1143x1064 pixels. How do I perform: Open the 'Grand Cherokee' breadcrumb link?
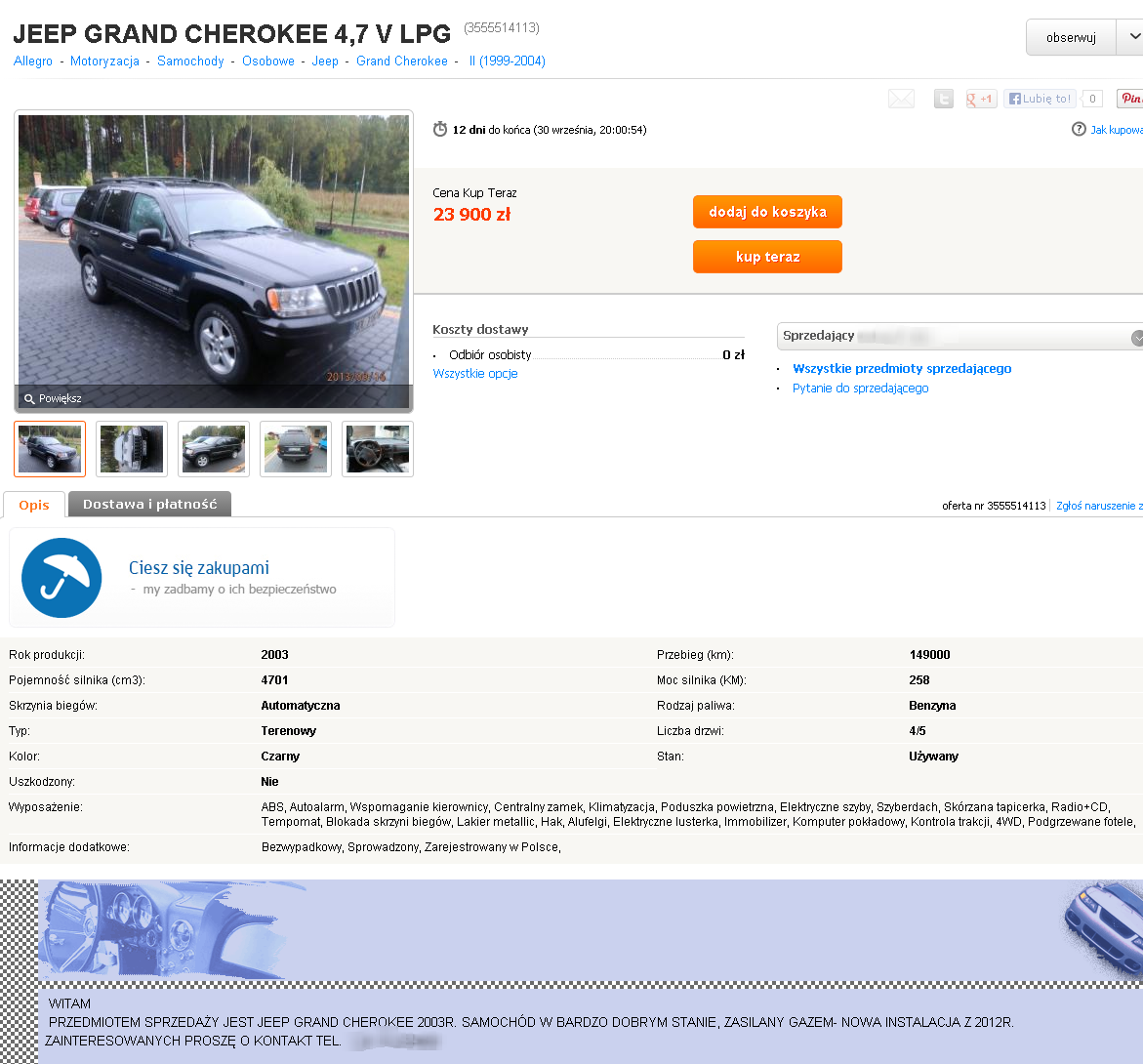tap(401, 61)
